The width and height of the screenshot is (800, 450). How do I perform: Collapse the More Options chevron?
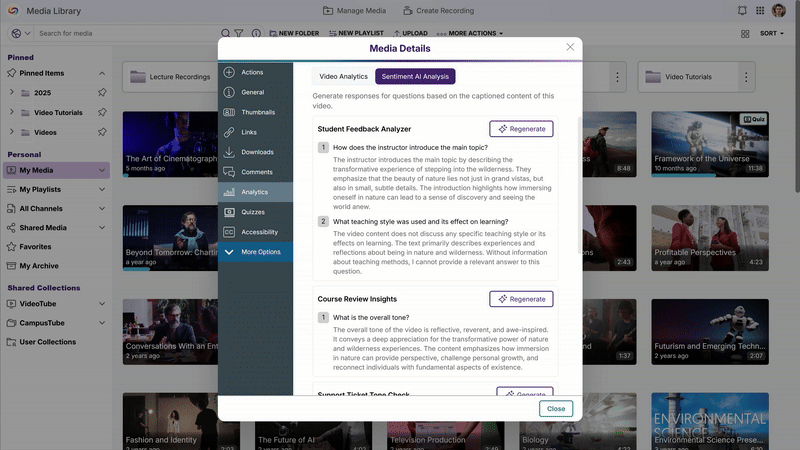tap(230, 252)
